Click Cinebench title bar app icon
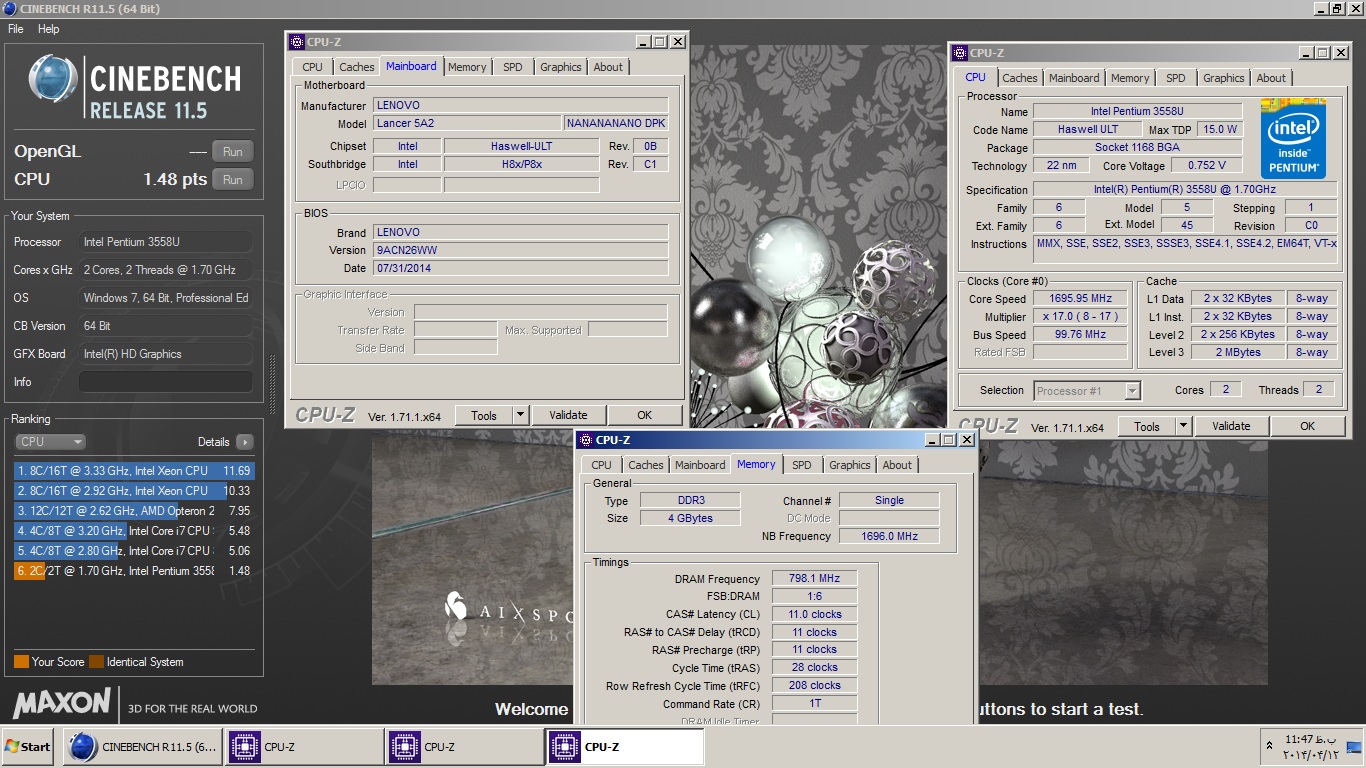This screenshot has height=768, width=1366. 8,8
